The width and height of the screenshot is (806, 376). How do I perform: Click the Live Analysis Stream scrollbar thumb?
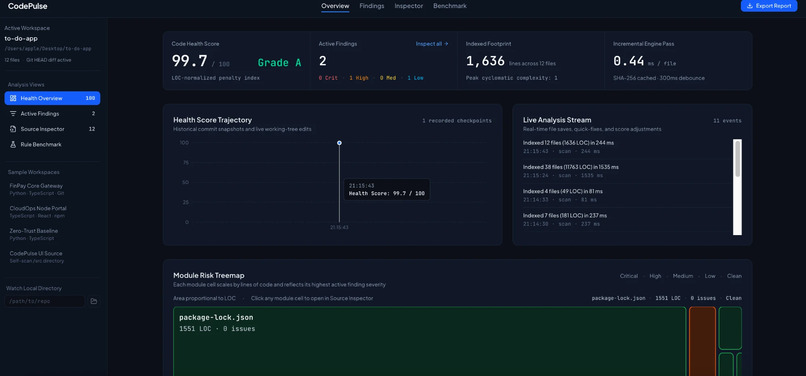coord(738,159)
